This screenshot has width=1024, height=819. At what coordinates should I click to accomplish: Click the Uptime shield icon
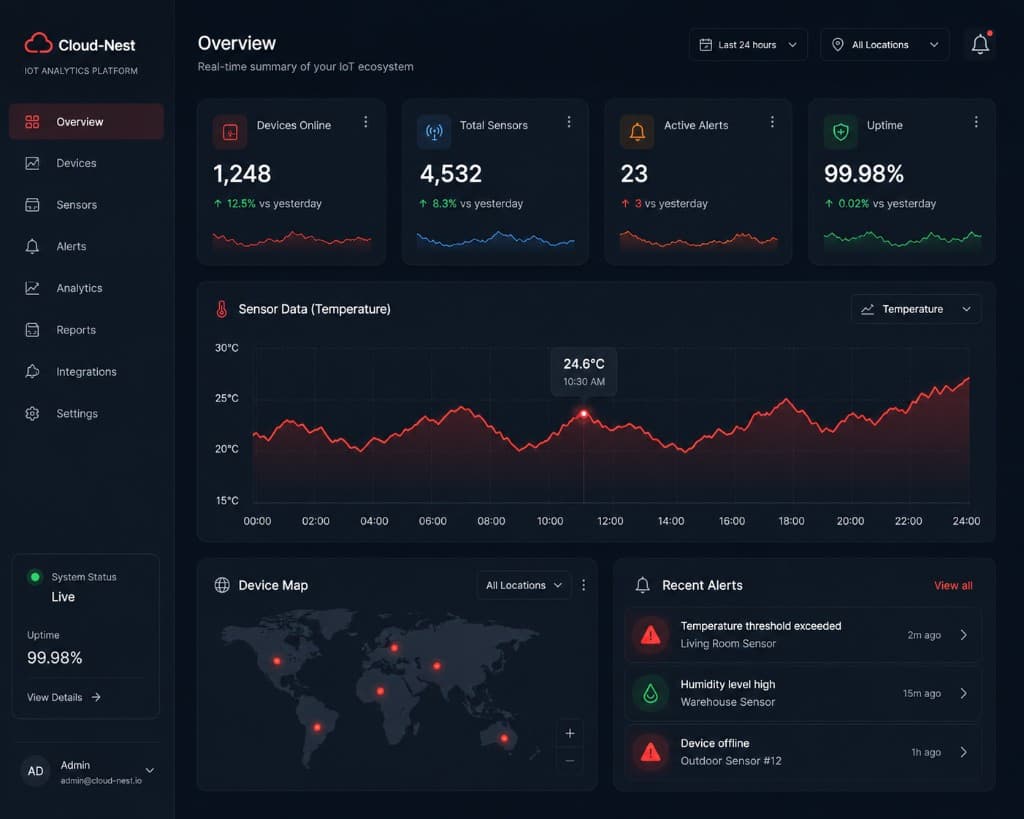coord(840,132)
